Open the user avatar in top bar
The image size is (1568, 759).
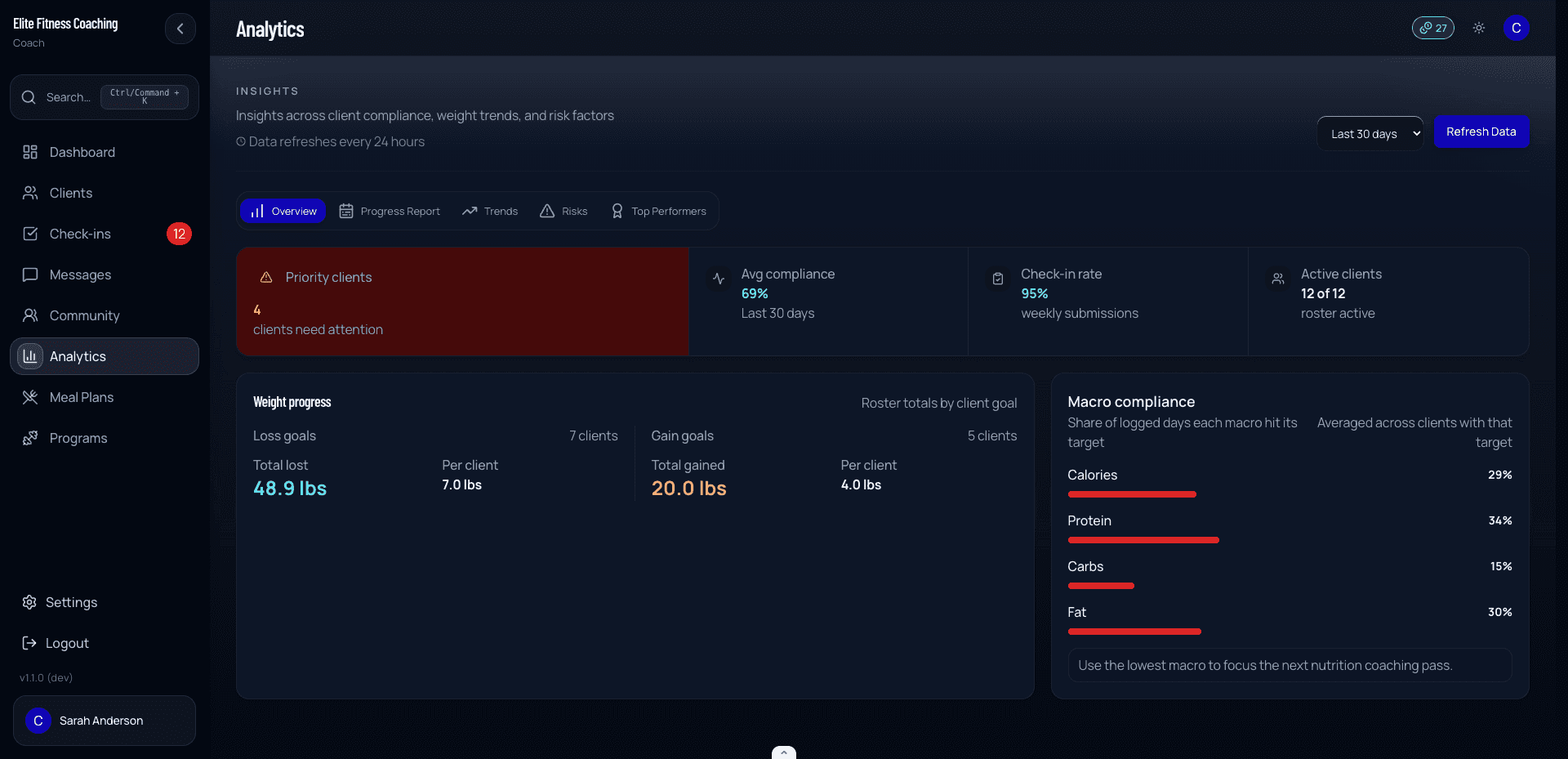[x=1517, y=28]
